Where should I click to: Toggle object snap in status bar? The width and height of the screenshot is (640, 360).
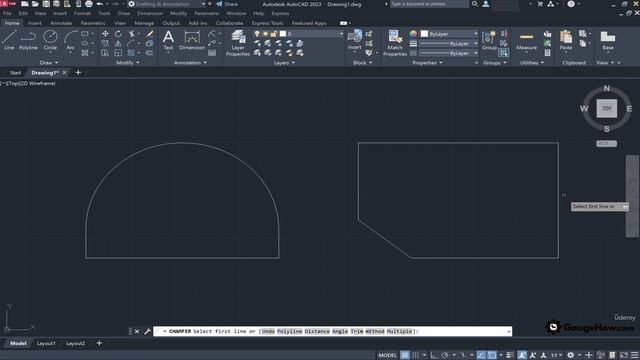(492, 355)
